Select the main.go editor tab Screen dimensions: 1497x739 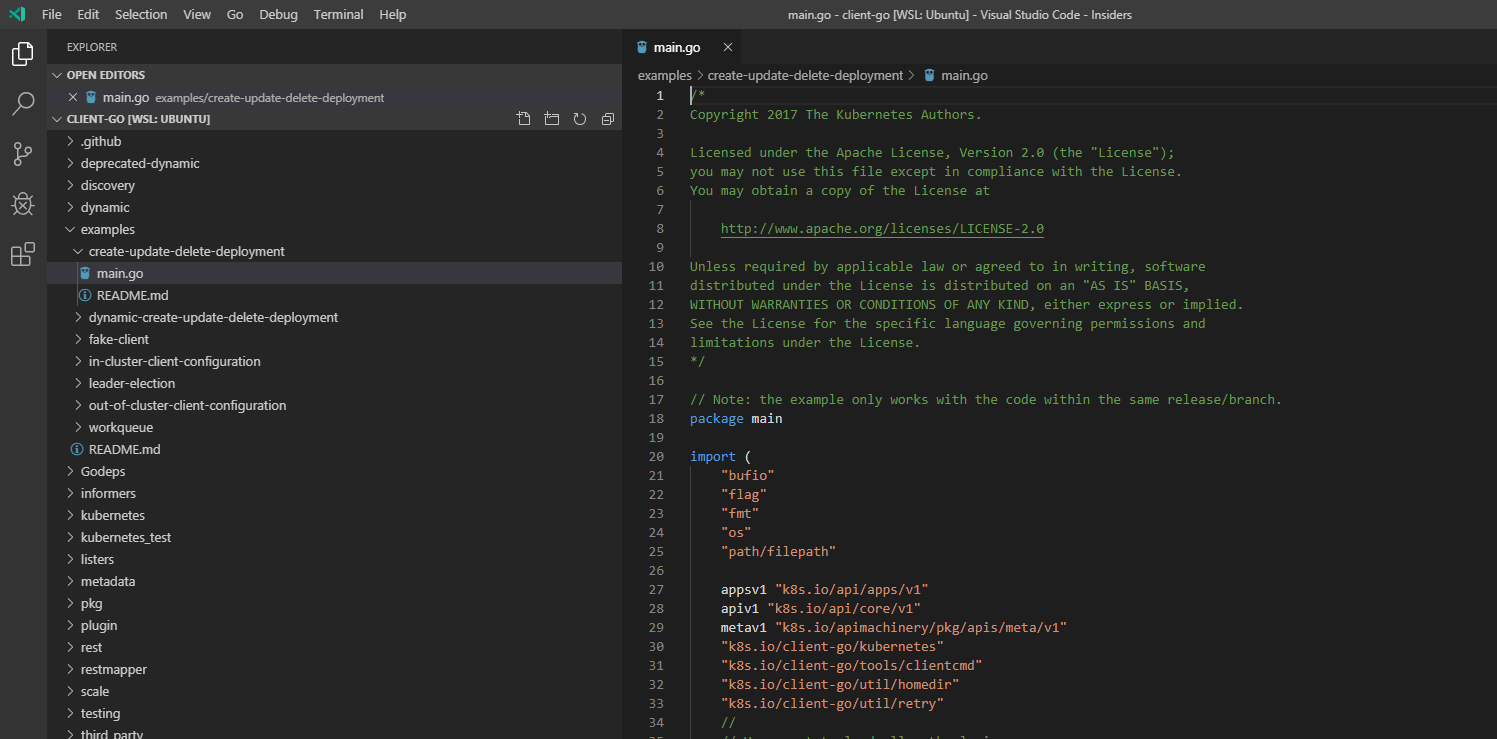click(683, 47)
